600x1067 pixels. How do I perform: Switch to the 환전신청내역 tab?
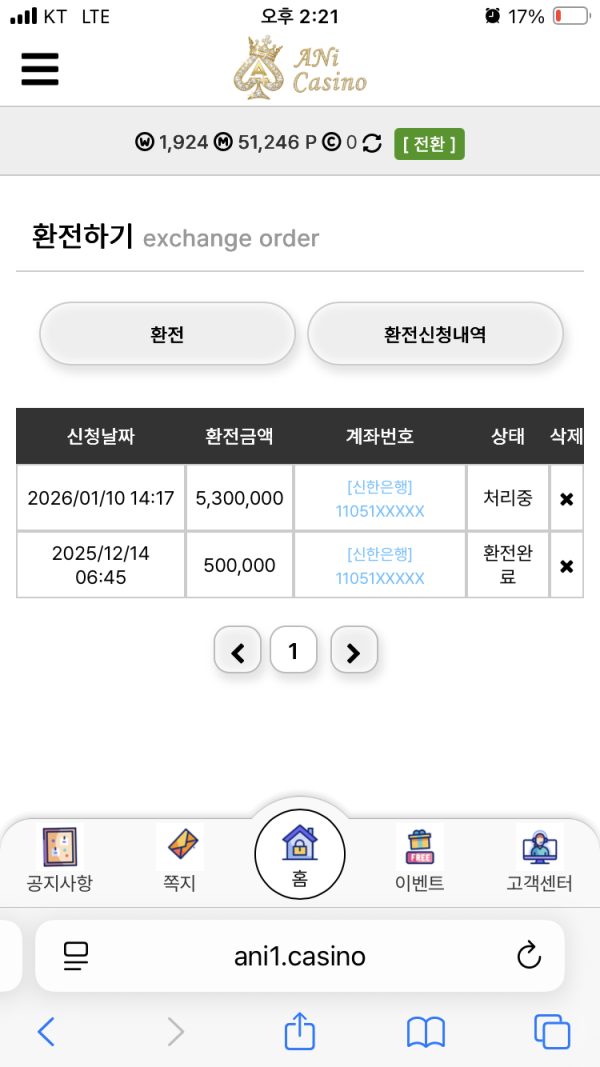point(435,333)
